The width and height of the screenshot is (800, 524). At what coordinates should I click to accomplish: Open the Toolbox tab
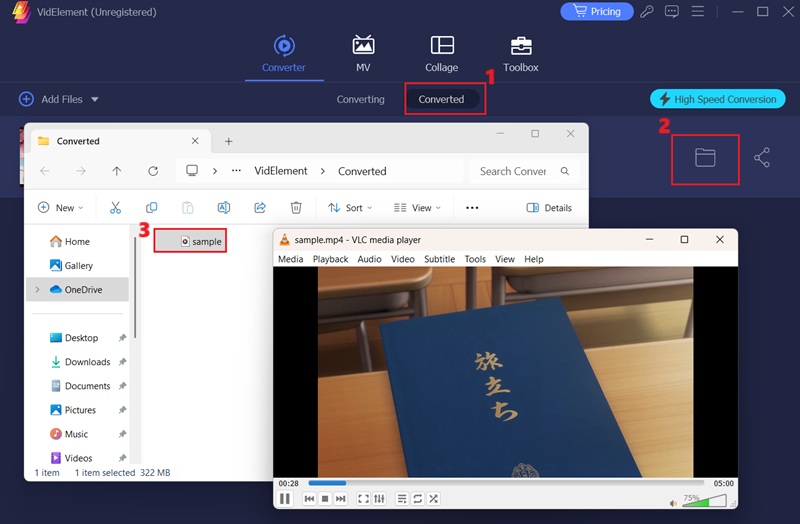(521, 54)
